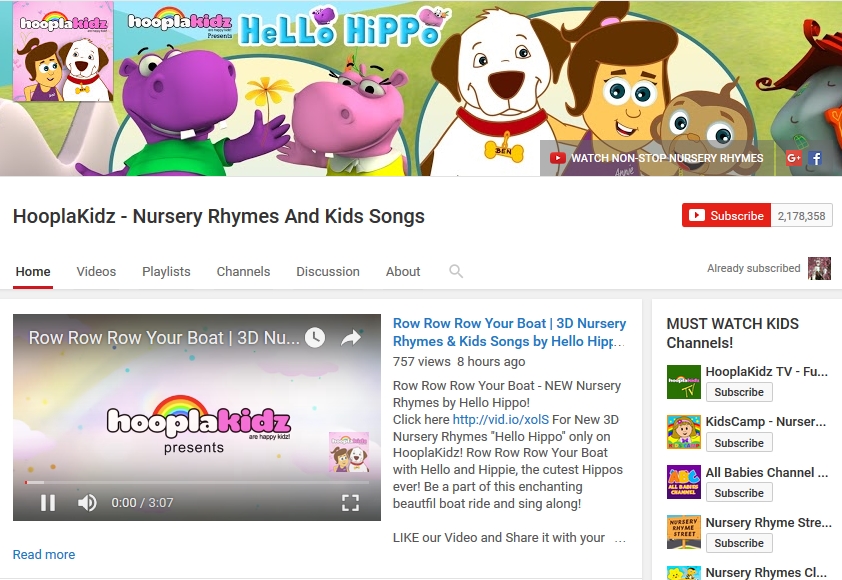Image resolution: width=842 pixels, height=580 pixels.
Task: Click the Watch Later clock icon
Action: 315,337
